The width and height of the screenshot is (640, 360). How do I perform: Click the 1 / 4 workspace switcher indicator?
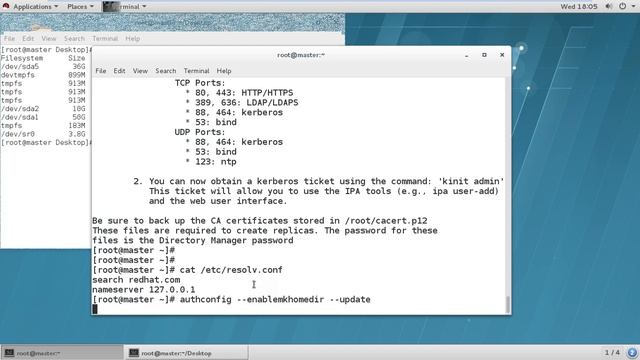(612, 352)
